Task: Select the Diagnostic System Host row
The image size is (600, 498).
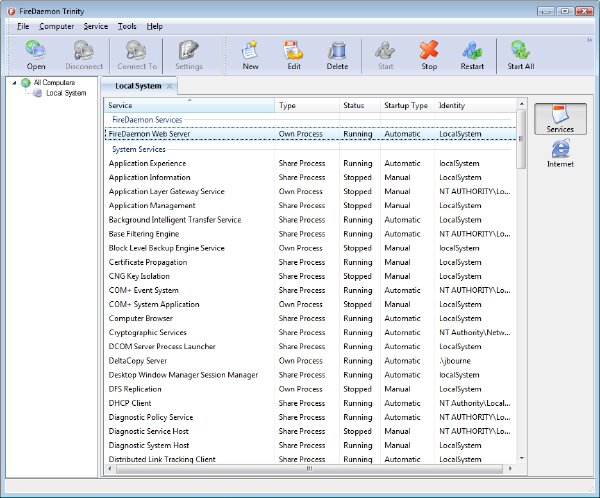Action: [x=310, y=445]
